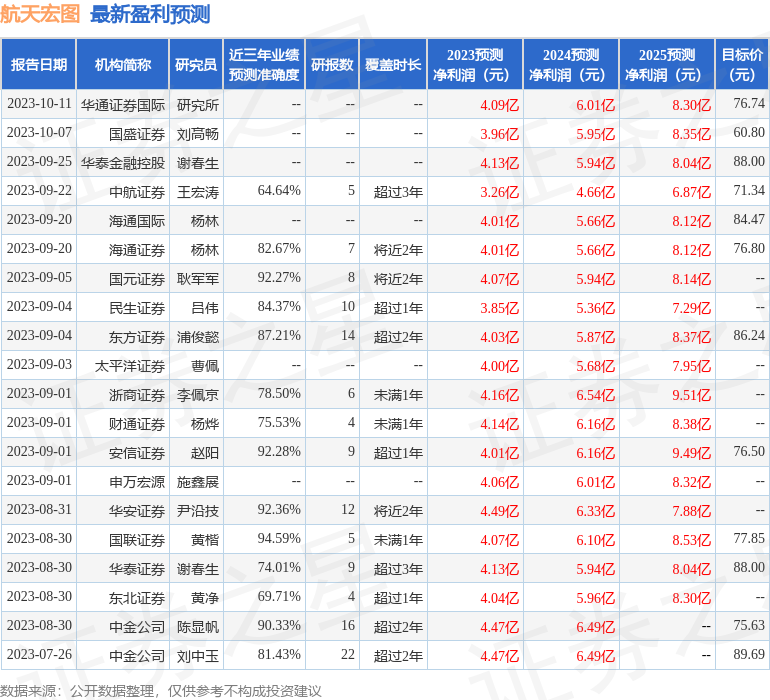Click researcher 吕伟
The image size is (770, 700).
(205, 308)
